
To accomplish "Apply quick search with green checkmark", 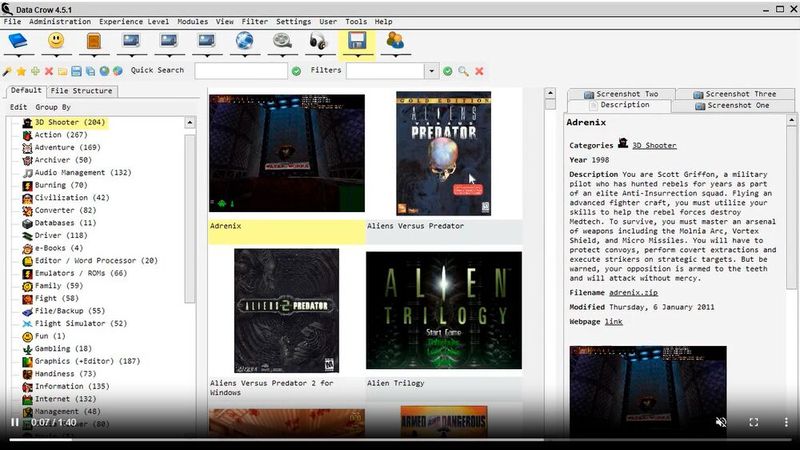I will coord(296,71).
